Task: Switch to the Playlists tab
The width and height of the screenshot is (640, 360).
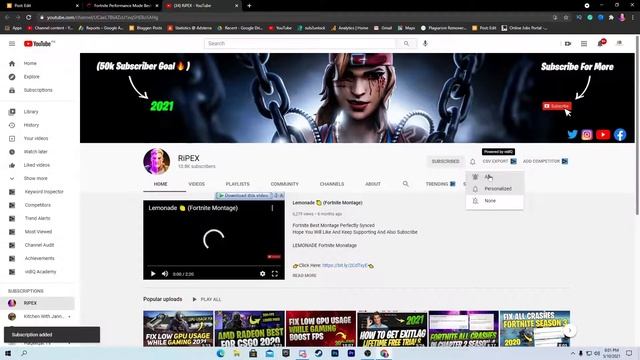Action: pyautogui.click(x=237, y=184)
